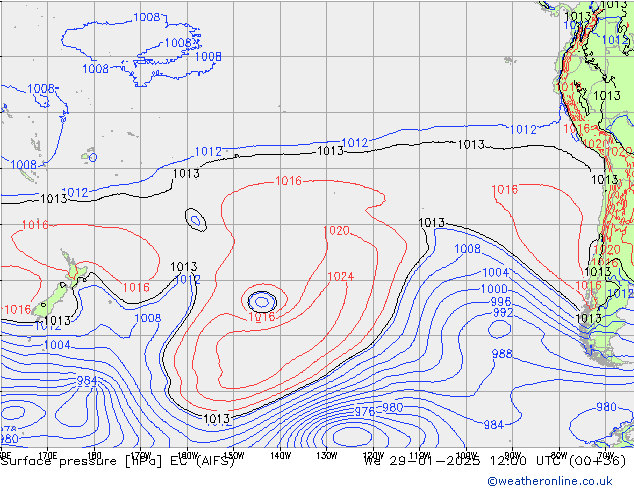Viewport: 634px width, 490px height.
Task: Click the red 1024 isobar label
Action: (340, 277)
